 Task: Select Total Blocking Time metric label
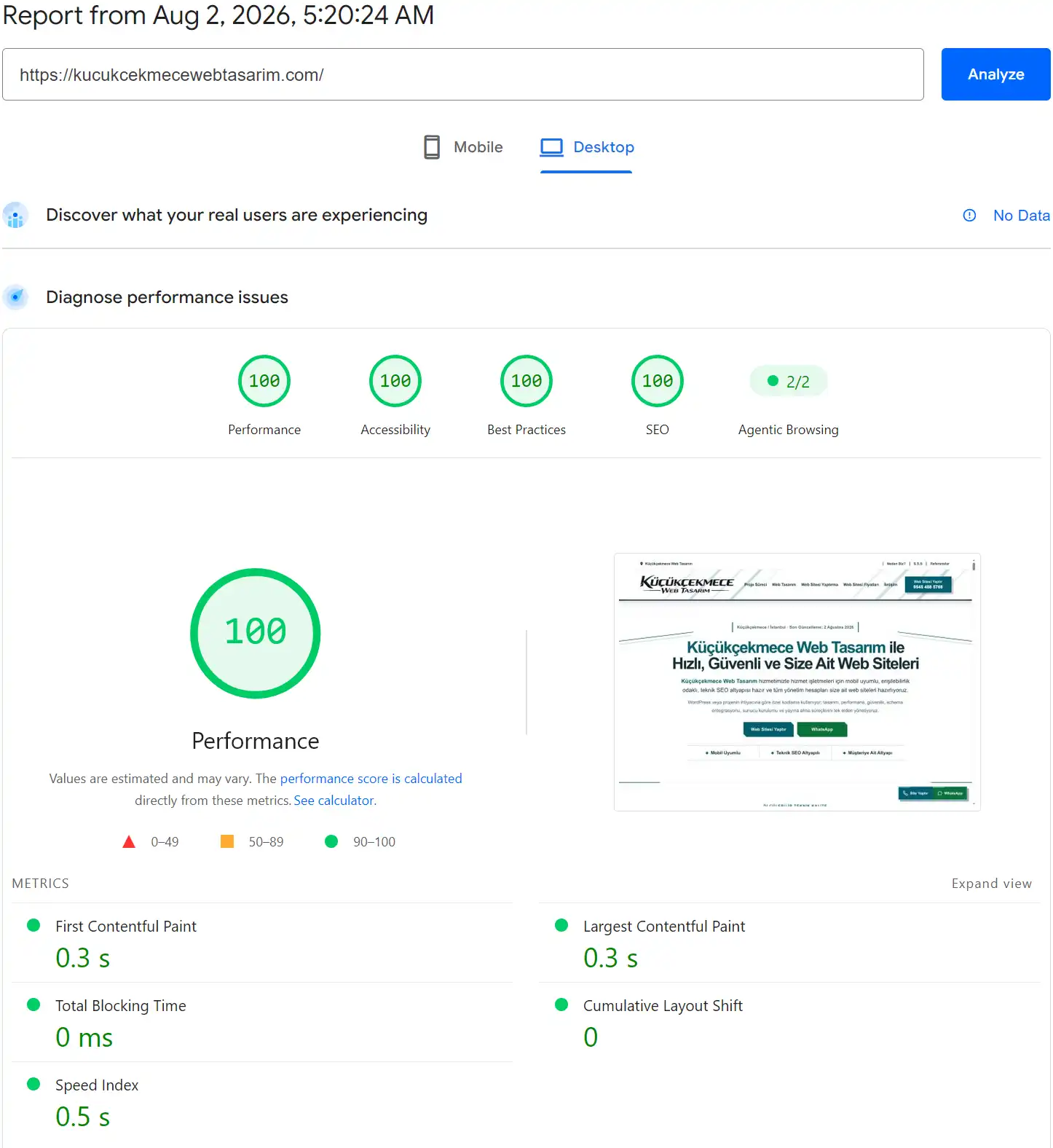[x=121, y=1006]
